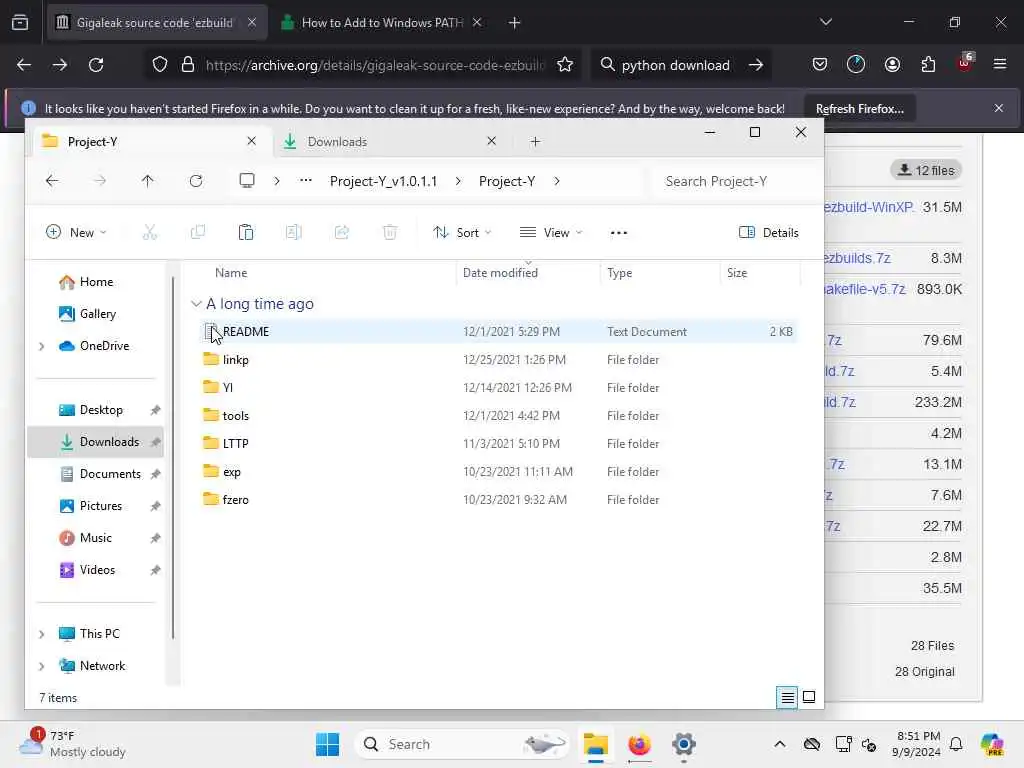Toggle the Details pane button
The width and height of the screenshot is (1024, 768).
coord(769,232)
